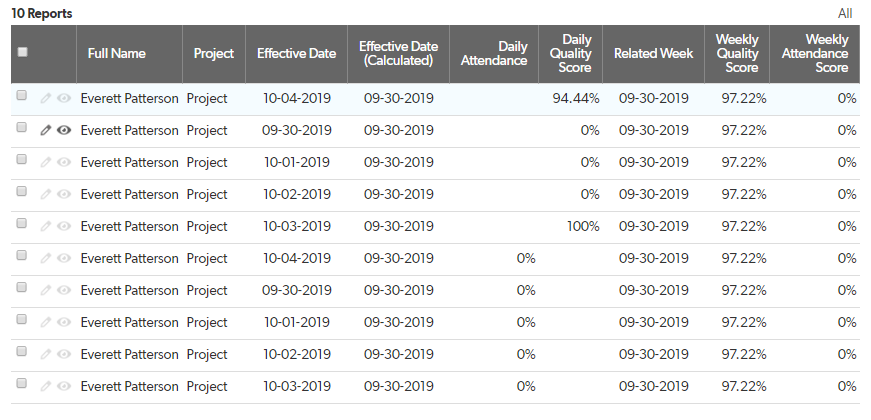Click the Related Week column header

click(x=653, y=54)
